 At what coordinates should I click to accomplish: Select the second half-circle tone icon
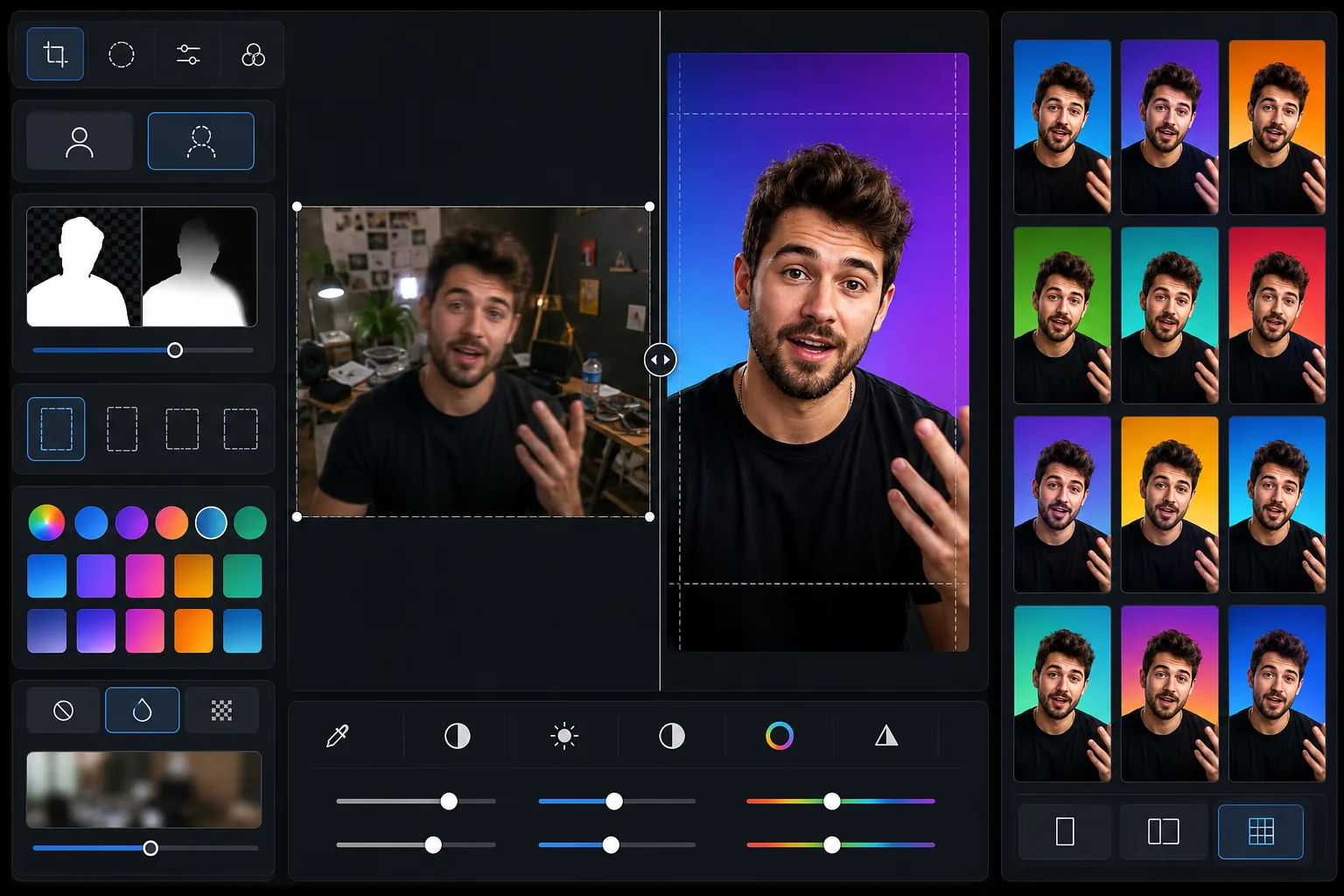671,736
